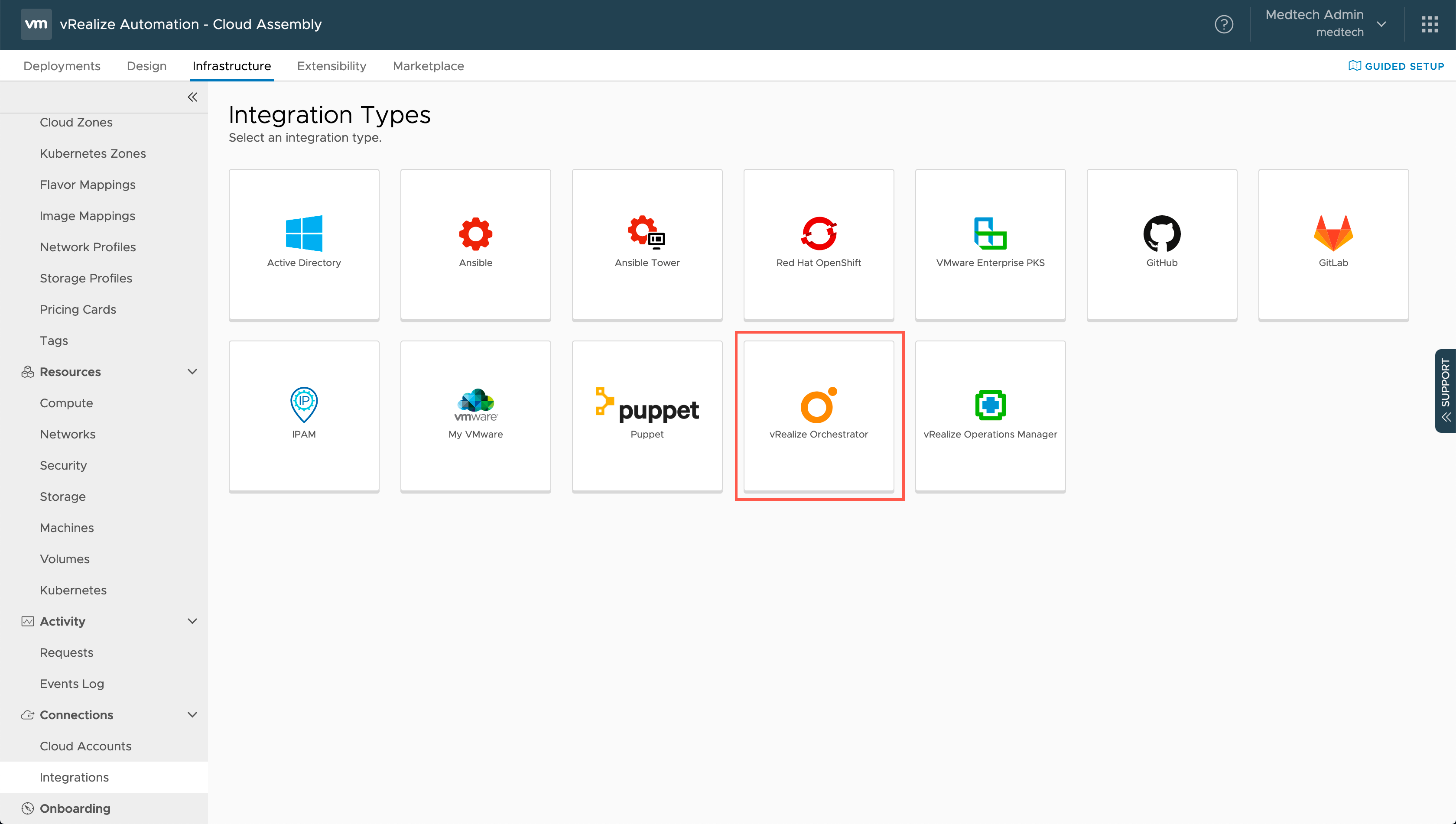This screenshot has width=1456, height=824.
Task: Select the GitHub integration tile
Action: [1162, 244]
